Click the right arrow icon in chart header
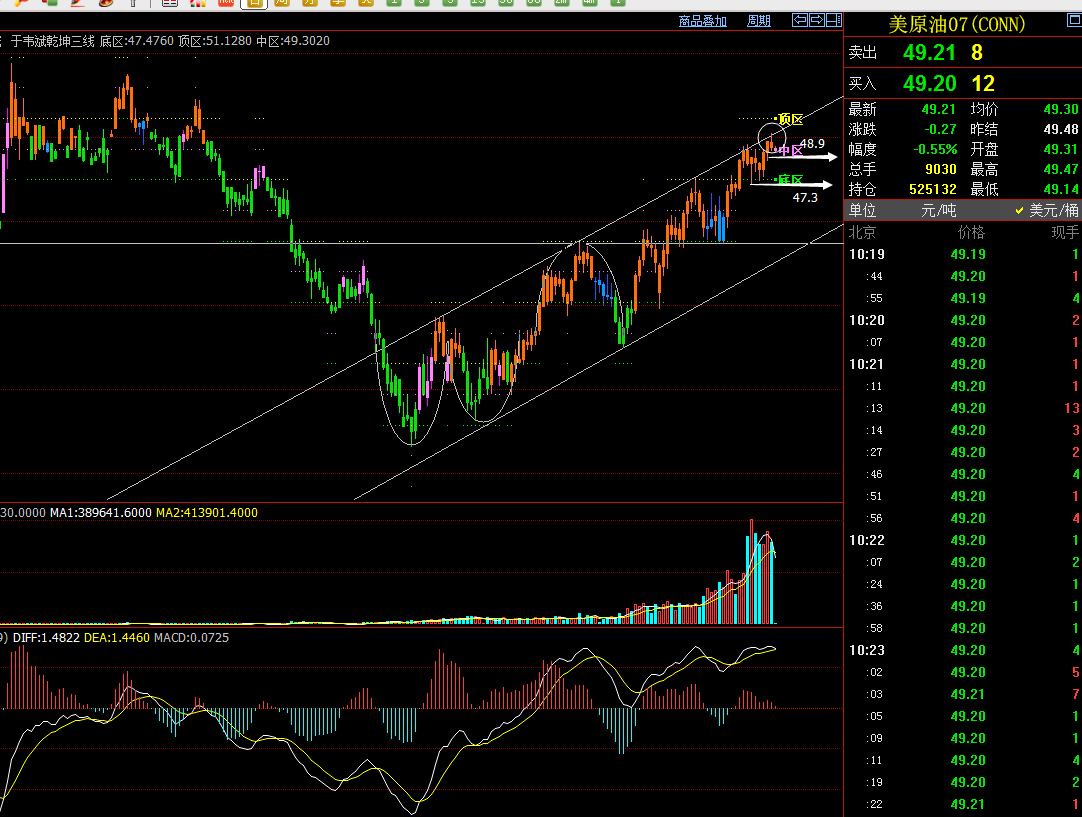 (817, 20)
